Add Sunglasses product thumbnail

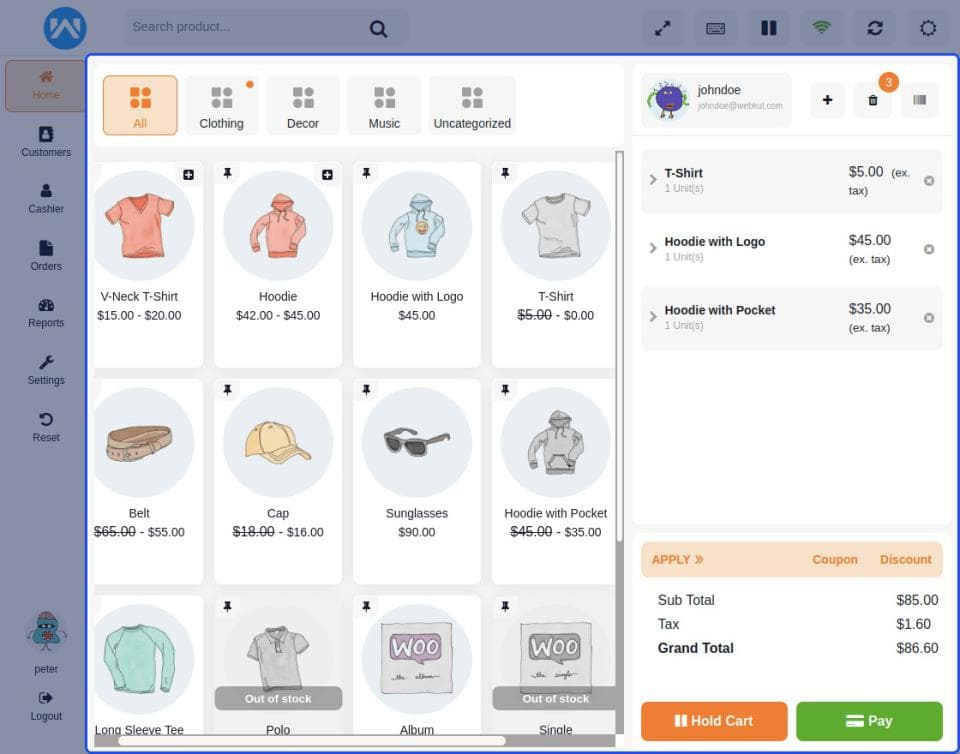pos(417,442)
